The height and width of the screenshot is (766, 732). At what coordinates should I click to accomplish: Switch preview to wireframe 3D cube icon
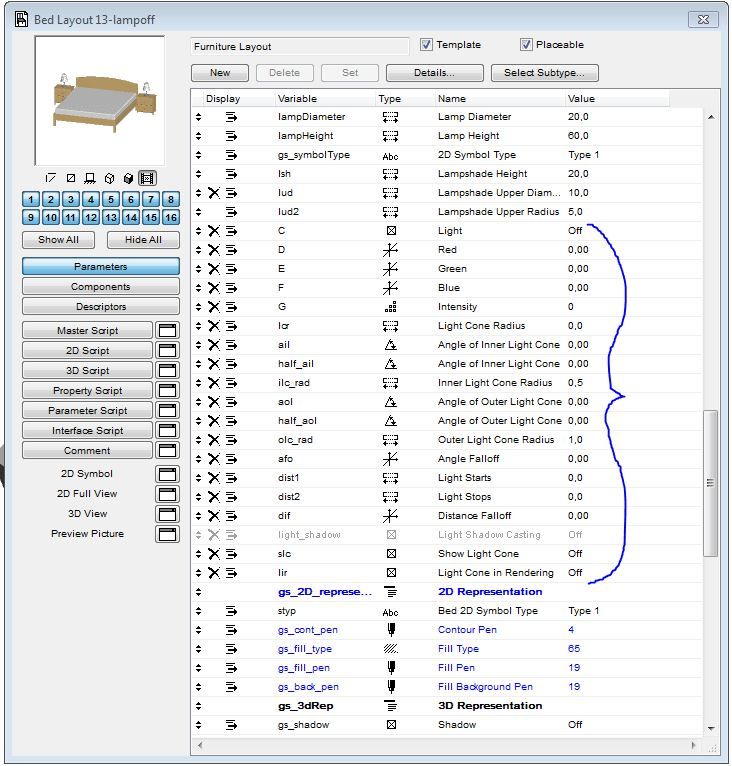(x=109, y=178)
